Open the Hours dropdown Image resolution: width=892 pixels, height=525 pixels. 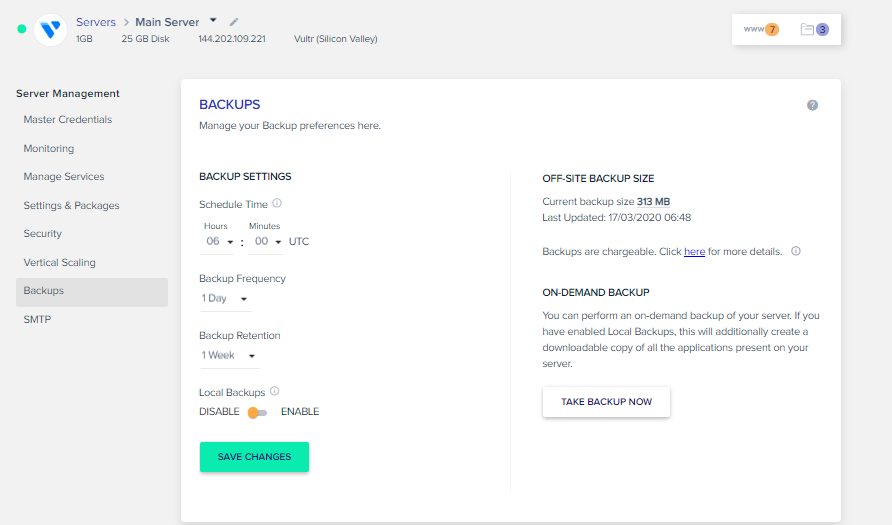click(219, 242)
